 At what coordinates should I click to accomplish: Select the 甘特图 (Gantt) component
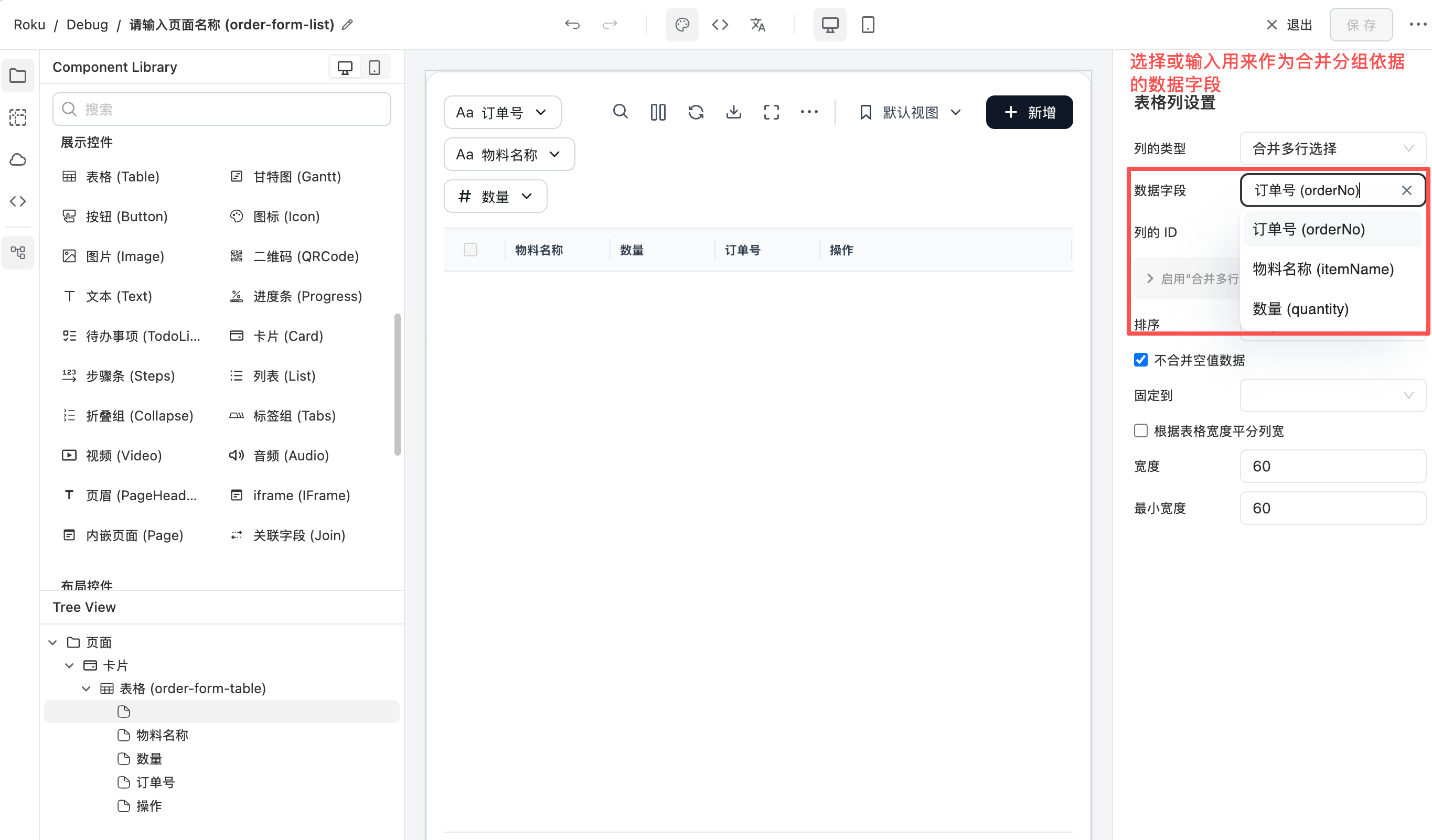[x=285, y=177]
